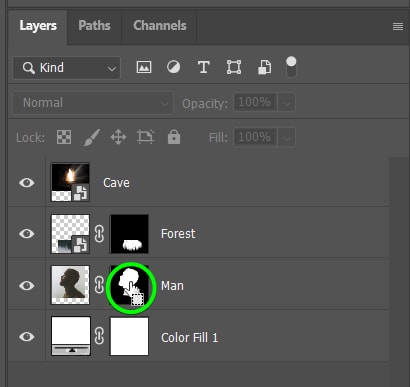Select the Forest layer thumbnail
This screenshot has width=410, height=387.
70,234
